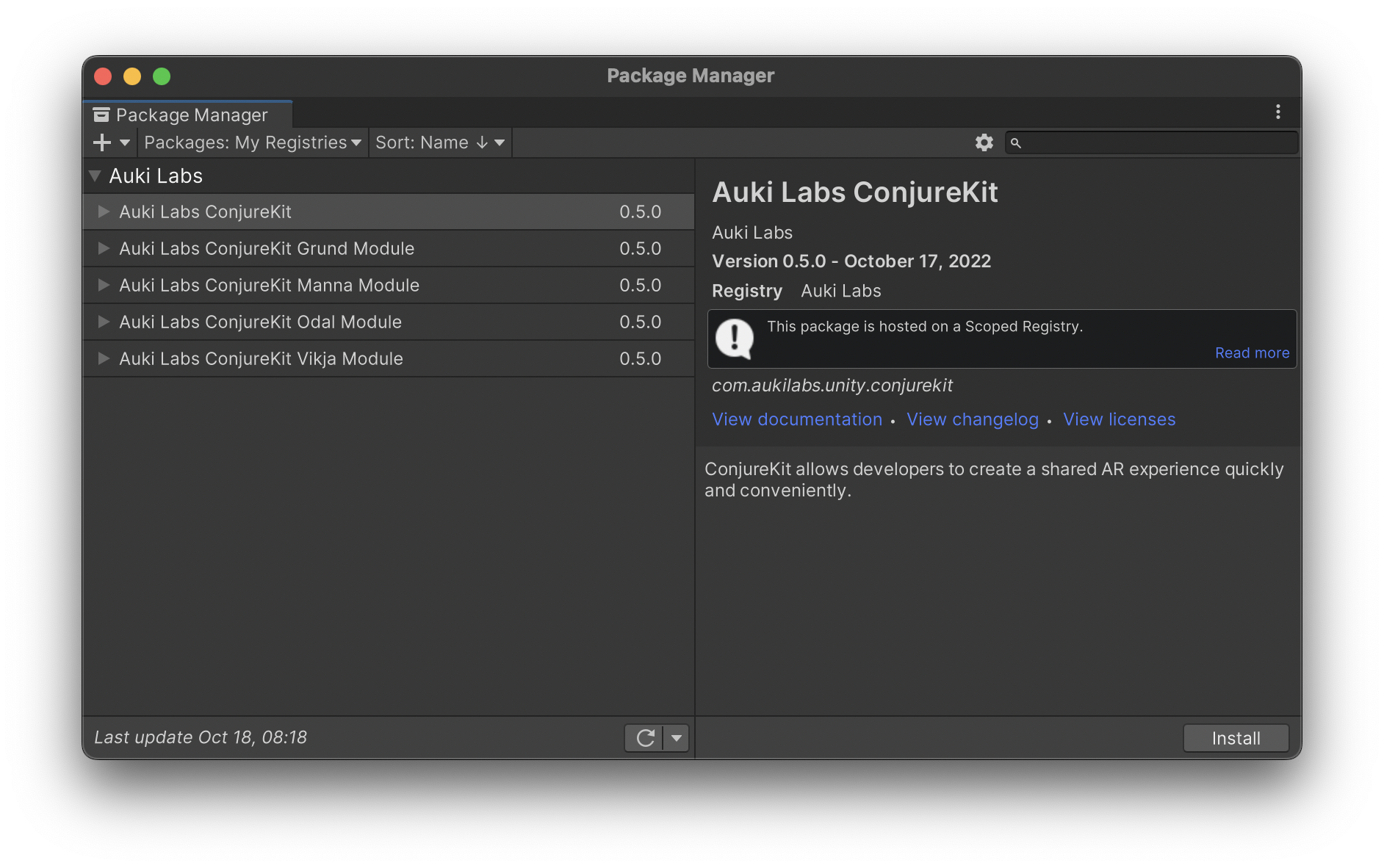
Task: Click the package search field
Action: (x=1151, y=142)
